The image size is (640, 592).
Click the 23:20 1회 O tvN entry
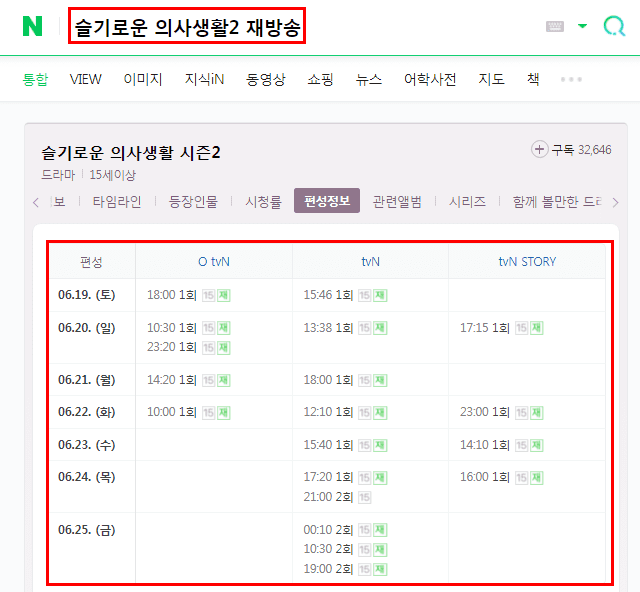coord(172,347)
